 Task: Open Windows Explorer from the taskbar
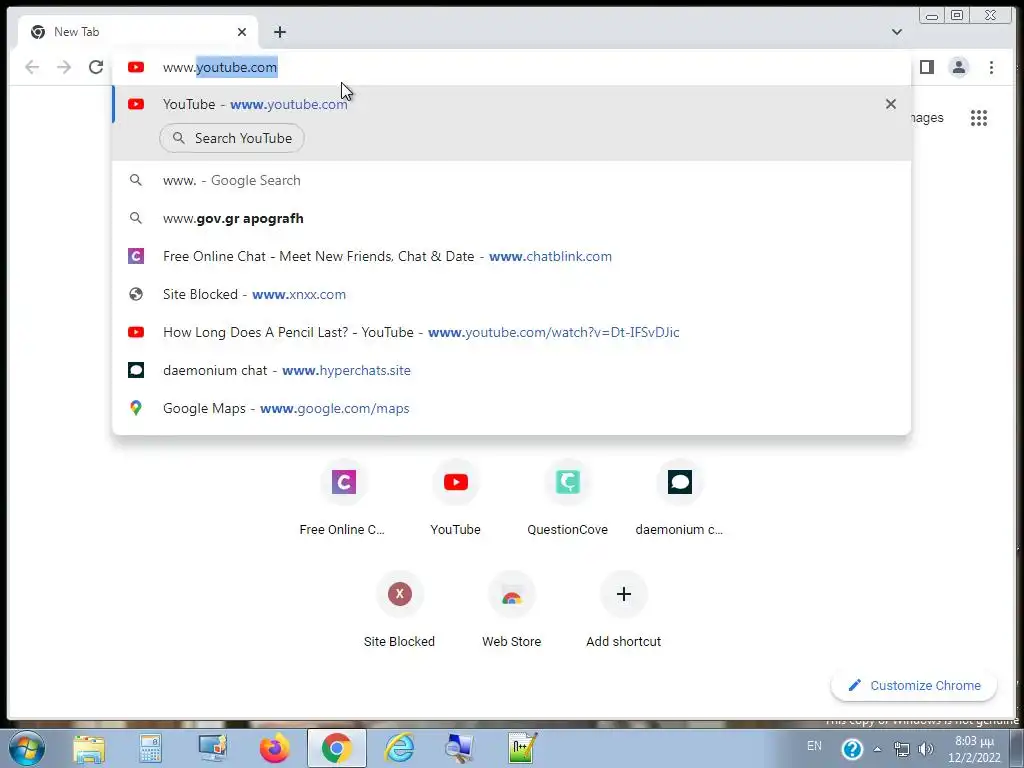pos(89,749)
